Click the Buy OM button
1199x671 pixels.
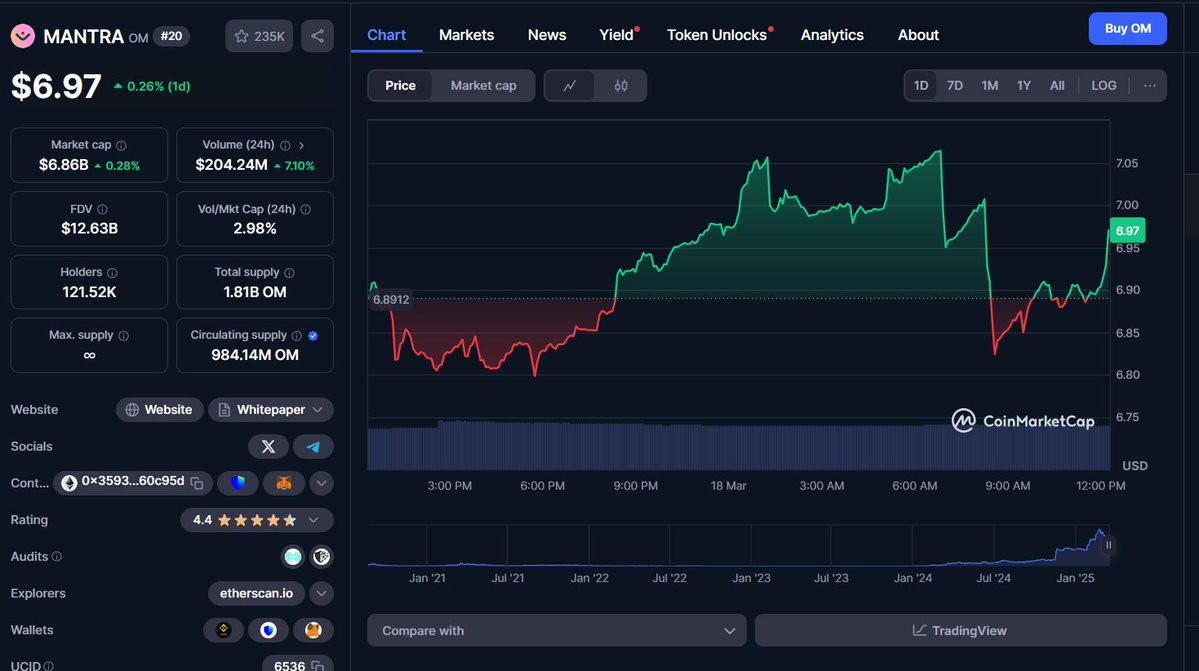(x=1127, y=28)
